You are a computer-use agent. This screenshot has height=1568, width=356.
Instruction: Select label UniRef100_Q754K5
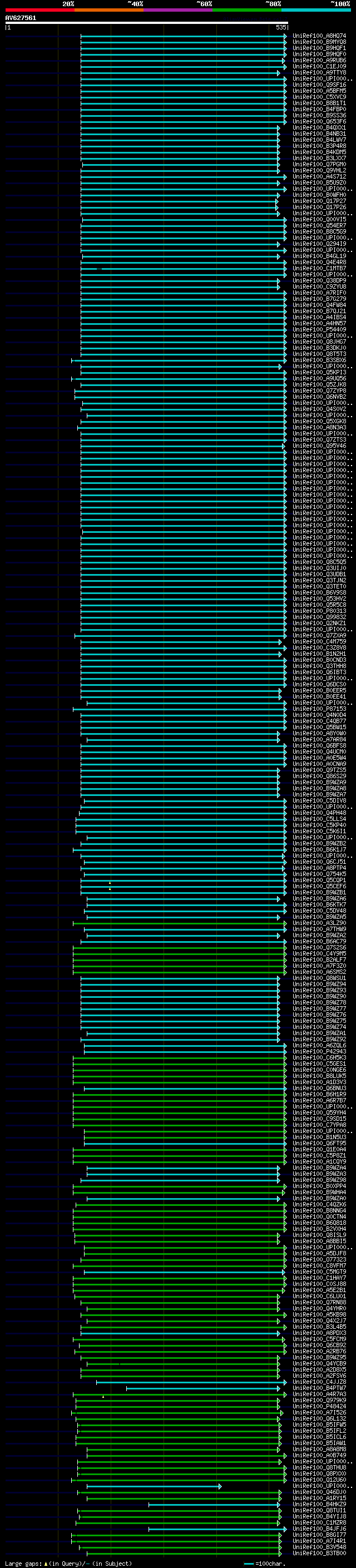click(319, 874)
